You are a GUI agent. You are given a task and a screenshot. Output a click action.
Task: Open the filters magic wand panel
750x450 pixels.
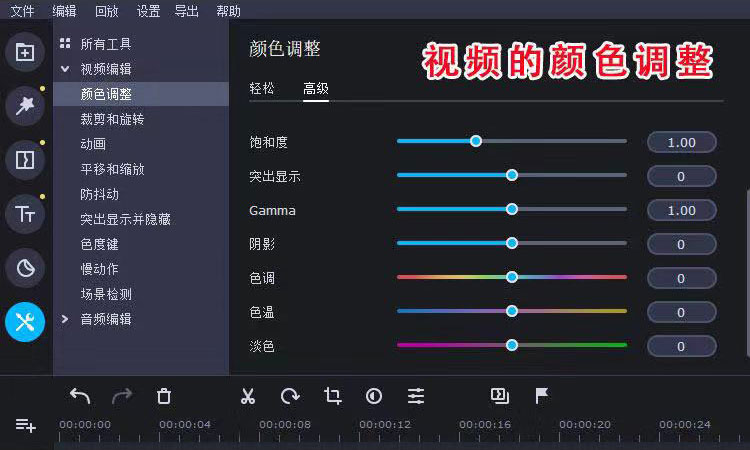click(25, 105)
